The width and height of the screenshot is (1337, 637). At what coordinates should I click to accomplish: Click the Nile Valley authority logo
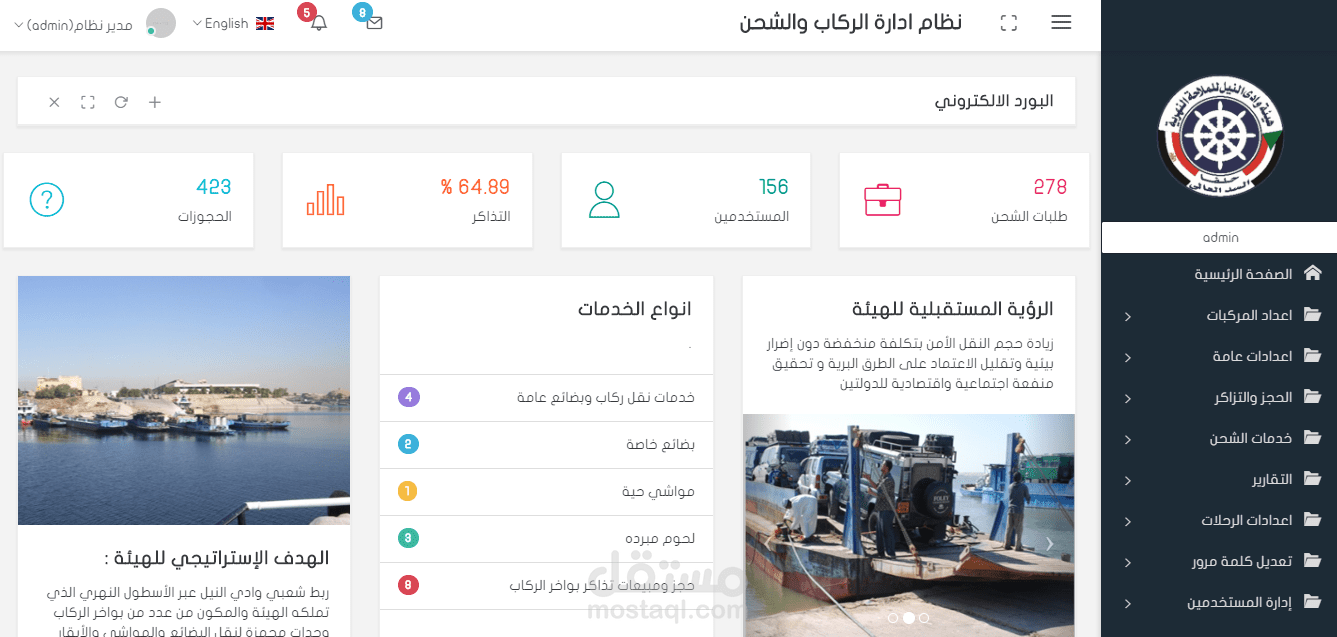point(1219,136)
